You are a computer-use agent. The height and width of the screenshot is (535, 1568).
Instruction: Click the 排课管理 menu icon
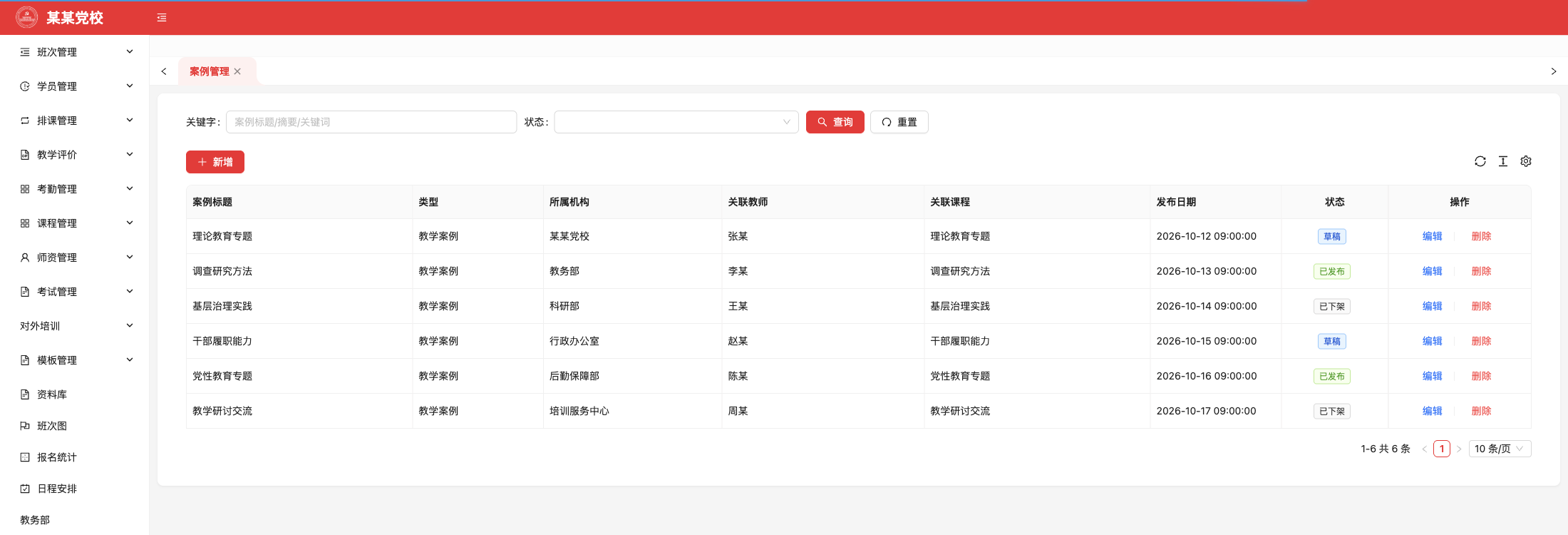click(25, 121)
